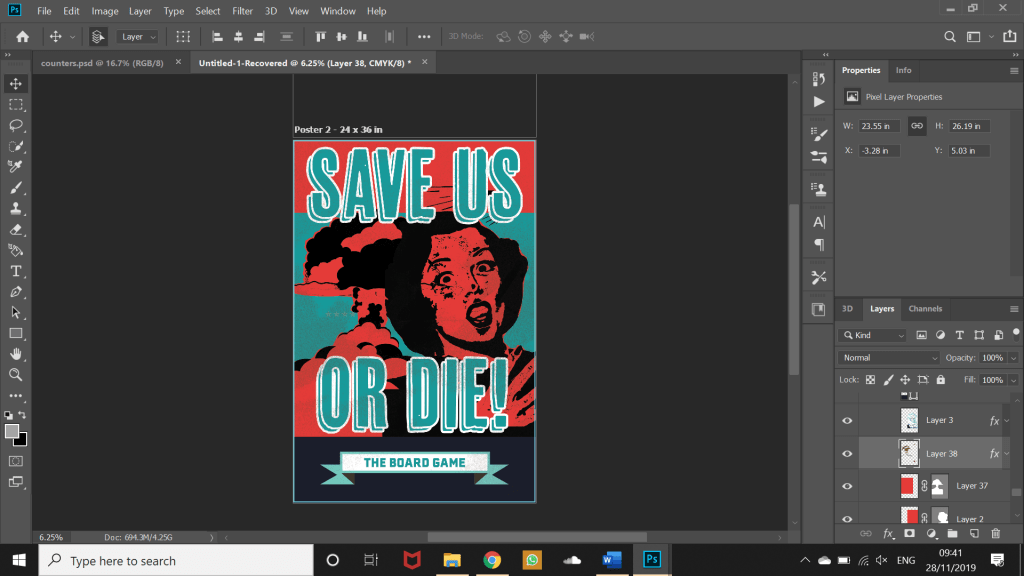Create a new layer group folder

[952, 534]
